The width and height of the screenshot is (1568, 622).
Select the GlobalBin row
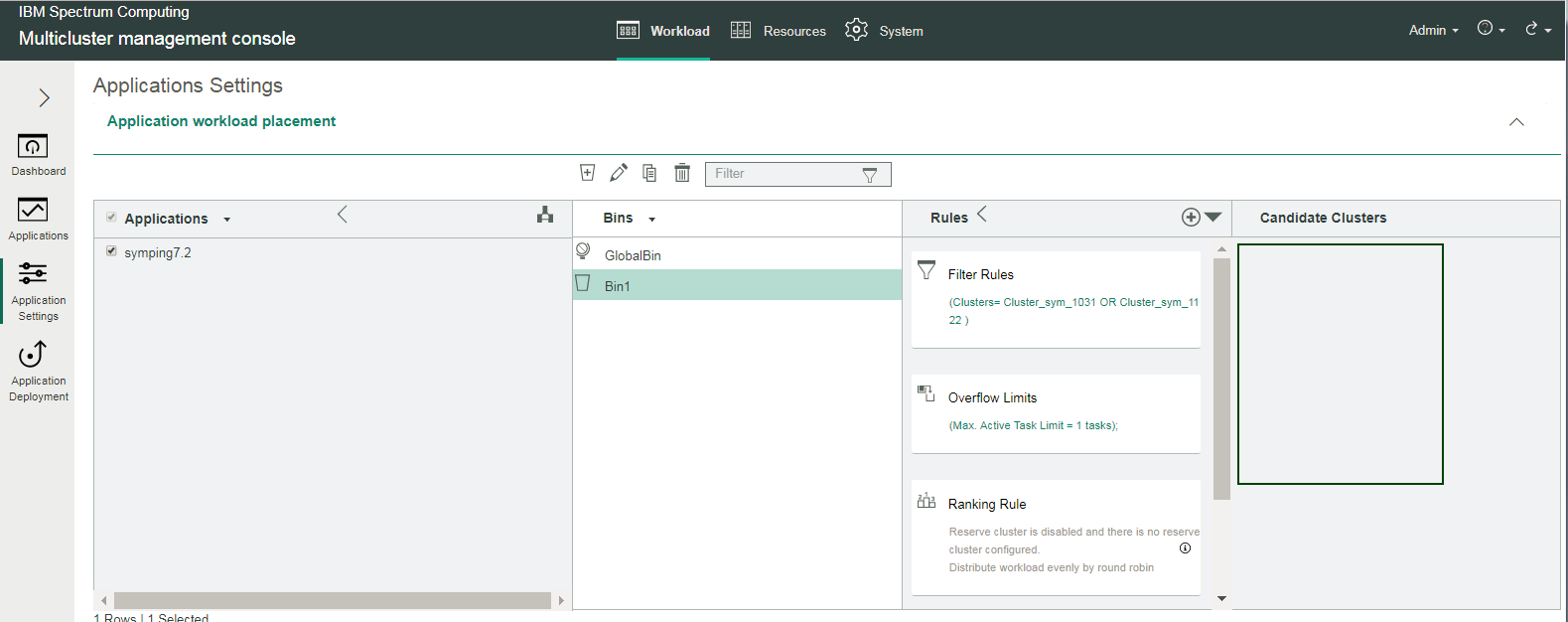[x=737, y=254]
